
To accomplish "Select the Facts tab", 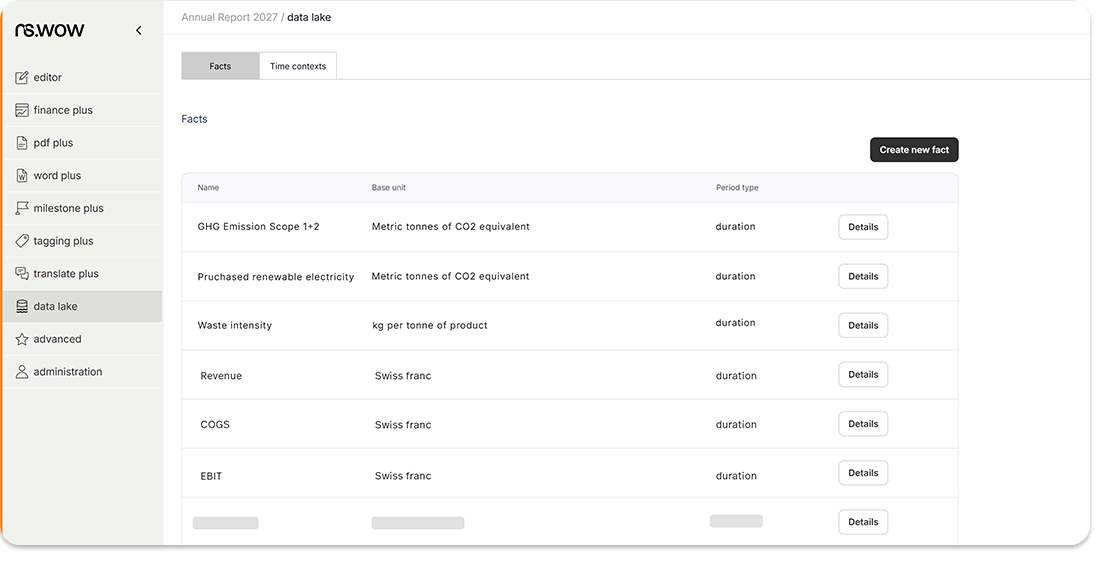I will tap(220, 66).
